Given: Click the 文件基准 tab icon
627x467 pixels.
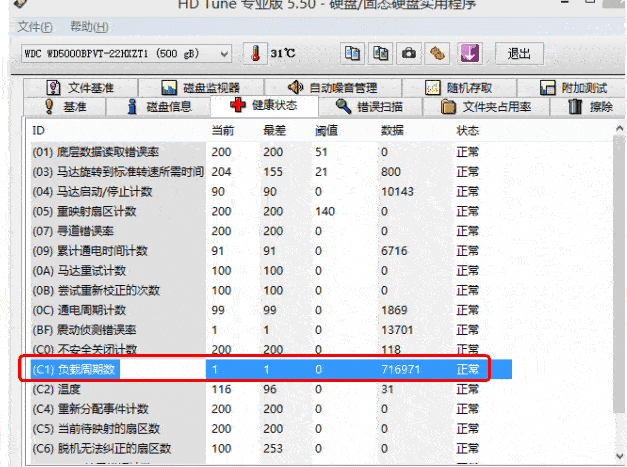Looking at the screenshot, I should click(53, 88).
